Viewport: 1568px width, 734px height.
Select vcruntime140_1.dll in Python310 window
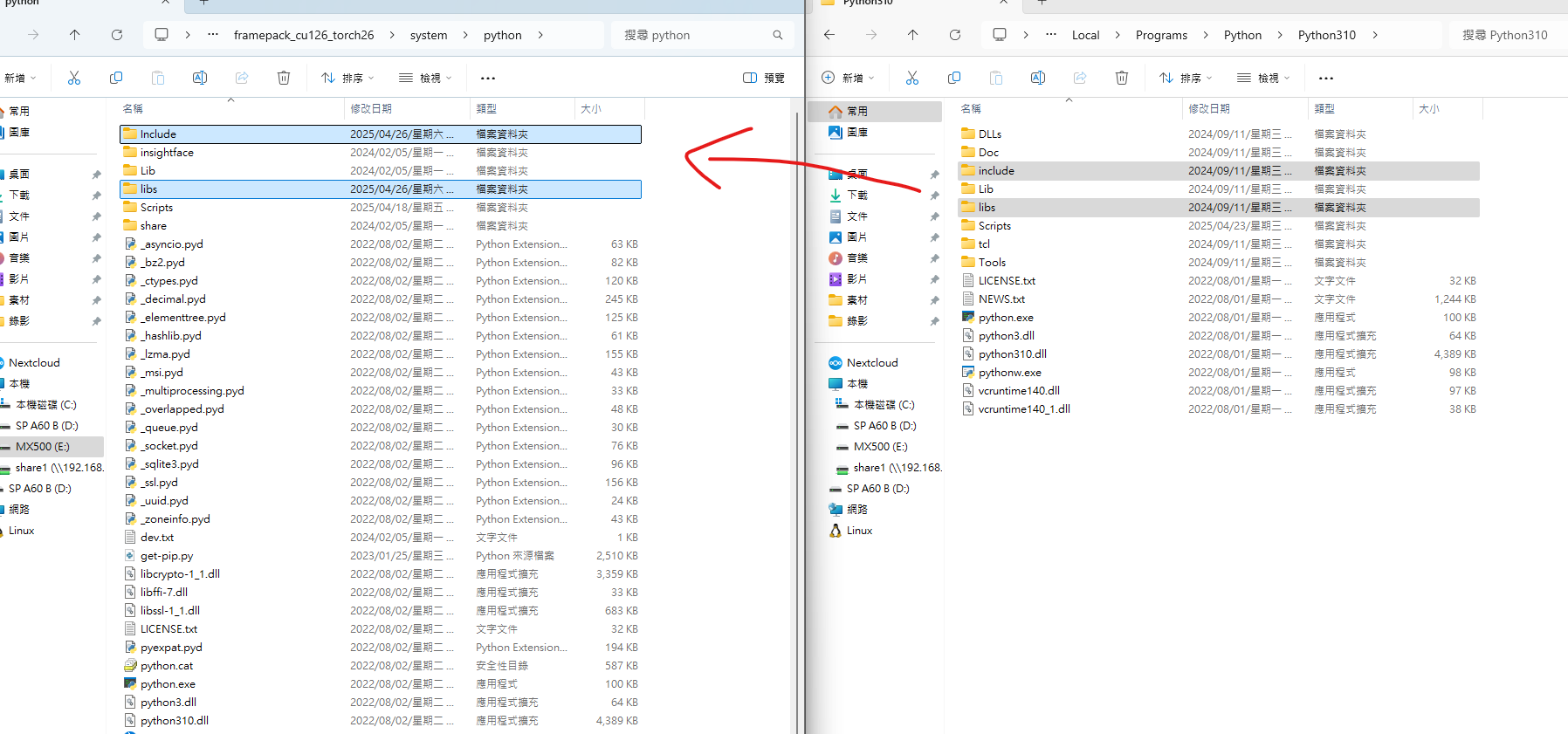(1219, 409)
